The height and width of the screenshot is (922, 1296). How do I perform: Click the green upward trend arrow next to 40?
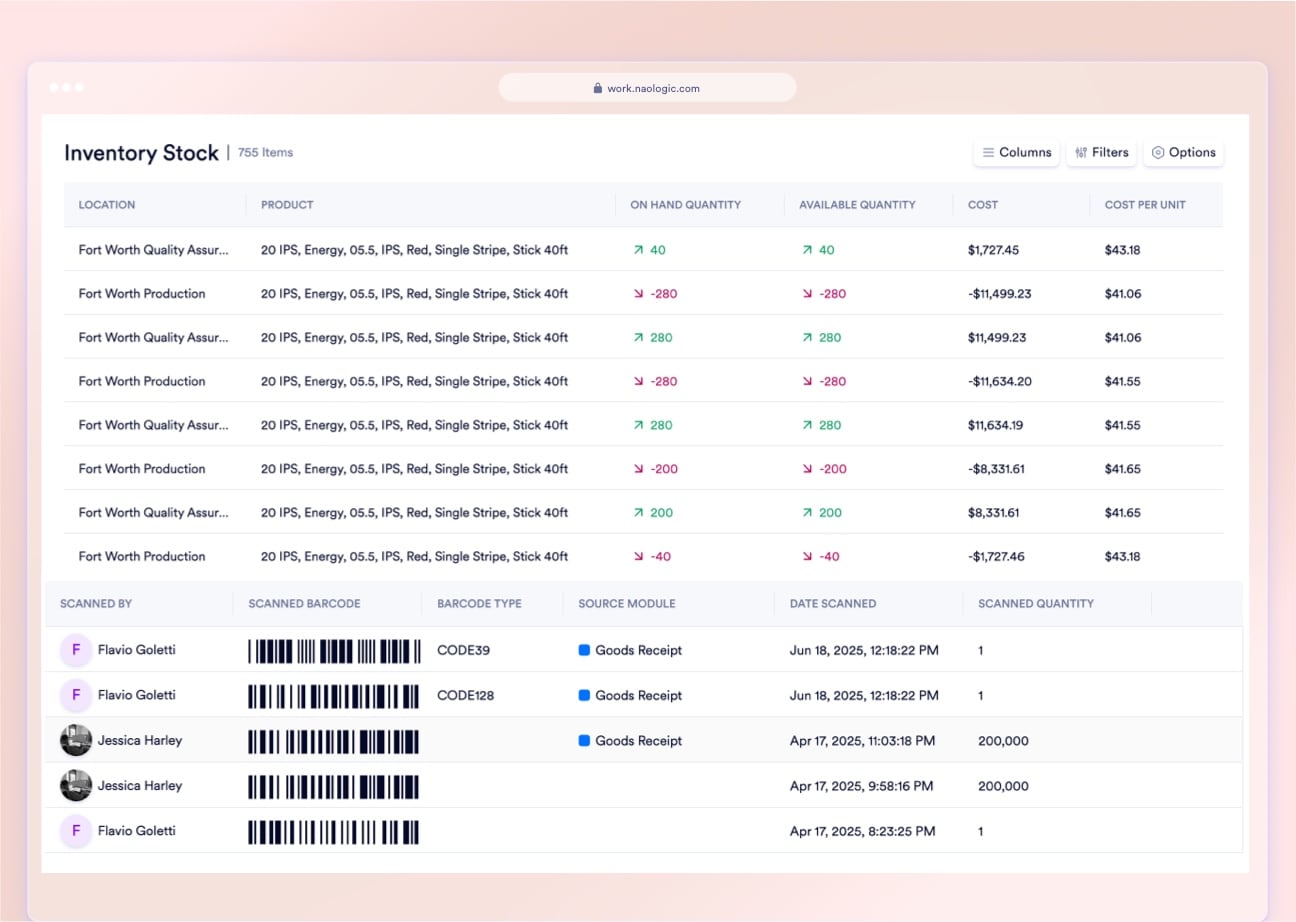637,250
